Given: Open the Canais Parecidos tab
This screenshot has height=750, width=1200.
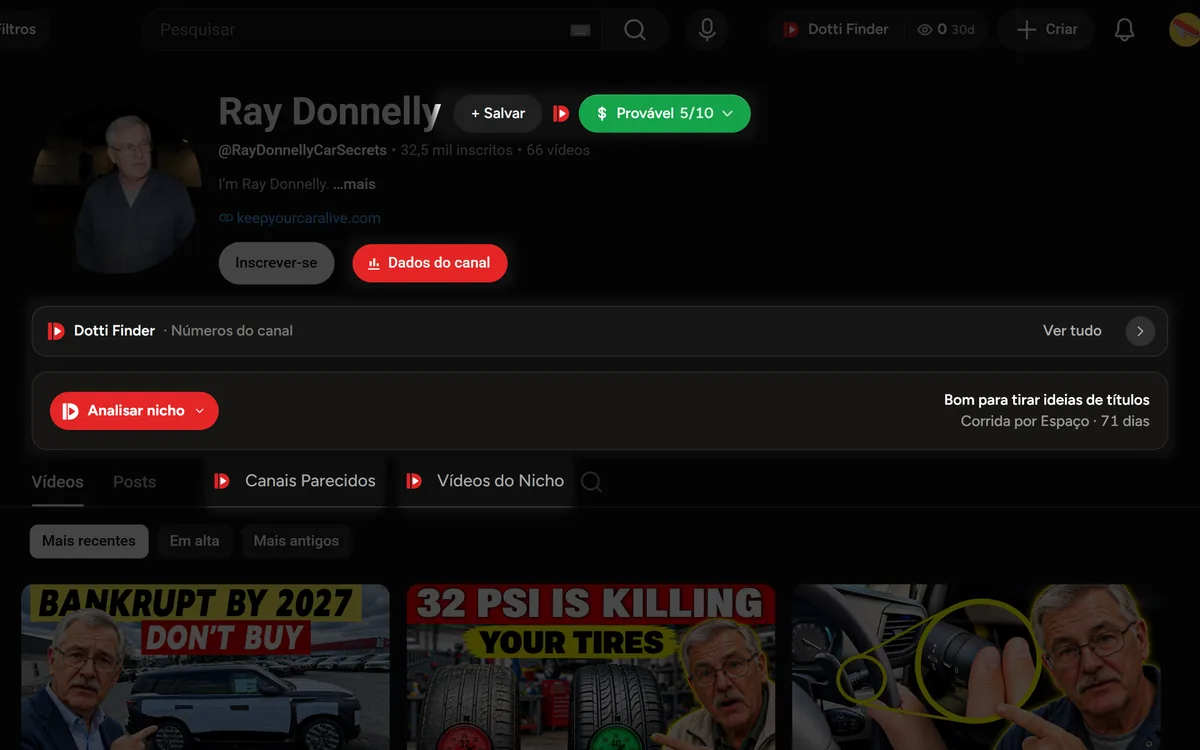Looking at the screenshot, I should pyautogui.click(x=295, y=481).
